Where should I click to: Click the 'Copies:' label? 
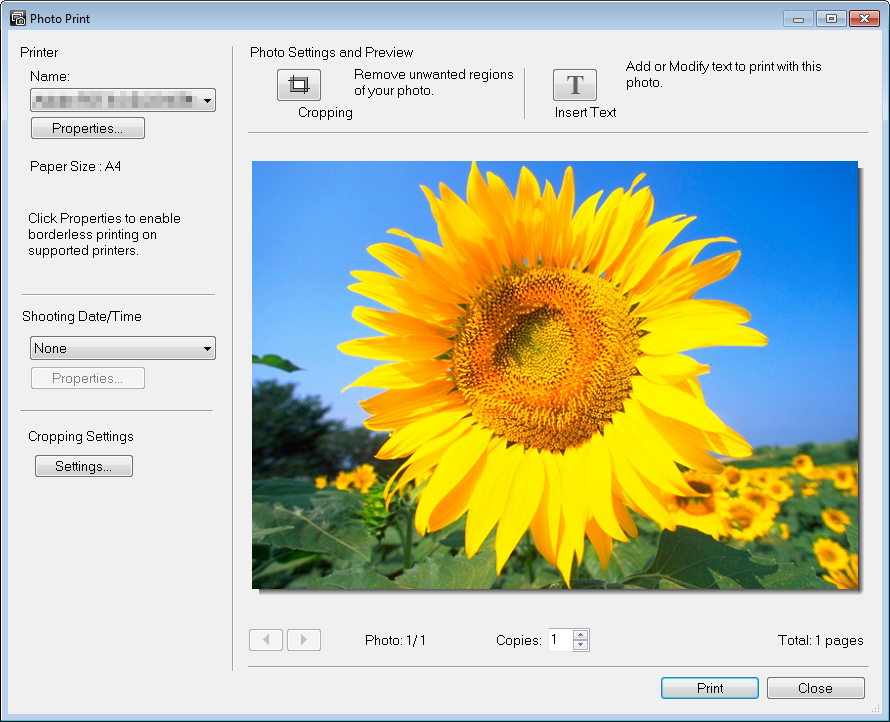point(519,640)
